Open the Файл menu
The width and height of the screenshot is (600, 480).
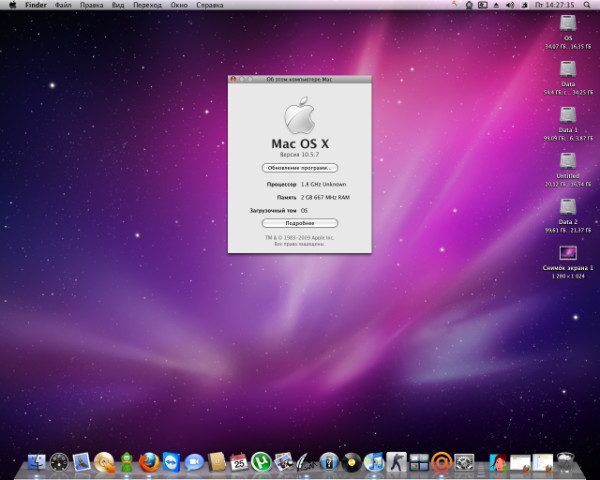tap(62, 5)
